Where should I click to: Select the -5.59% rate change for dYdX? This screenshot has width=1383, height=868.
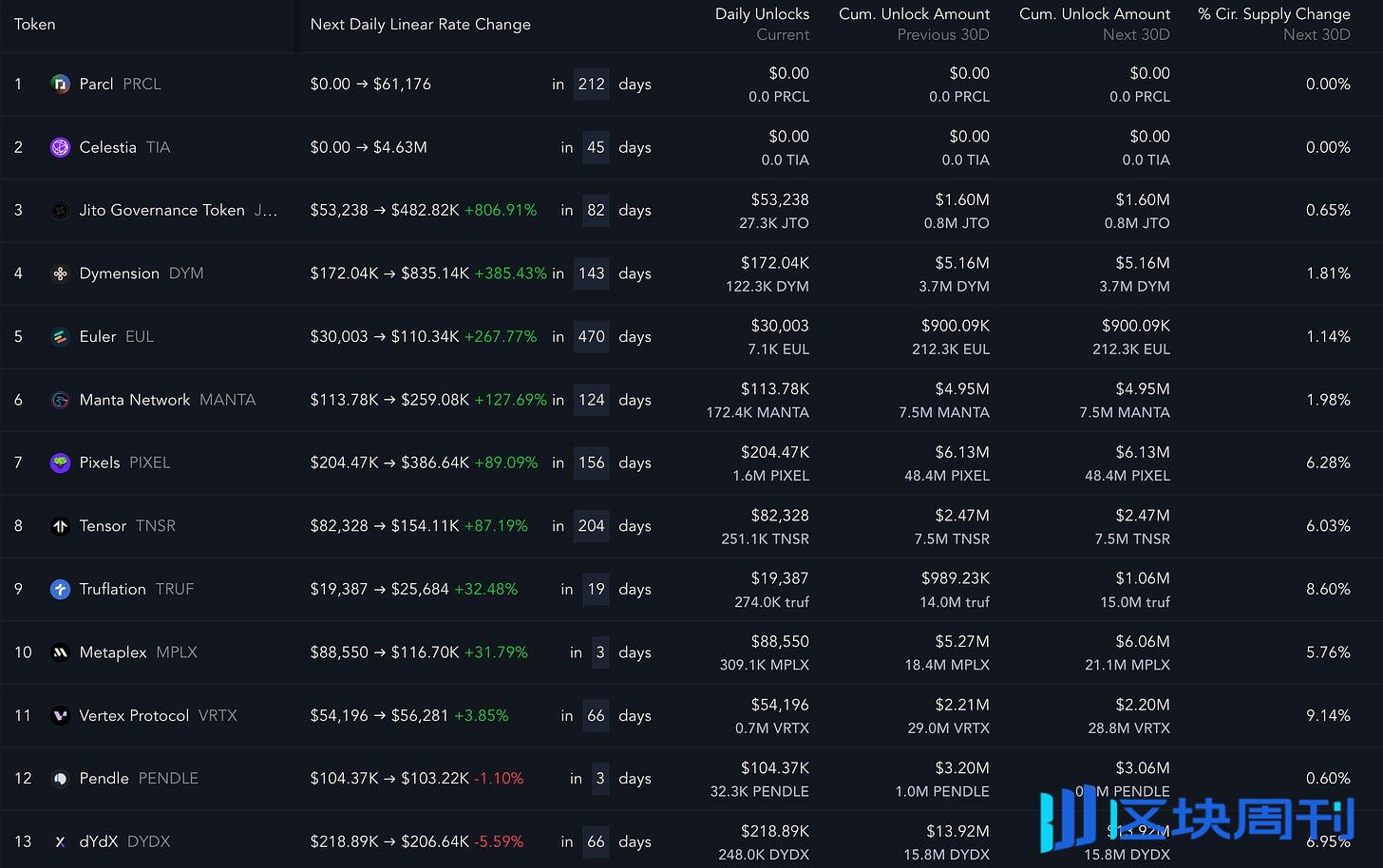499,841
